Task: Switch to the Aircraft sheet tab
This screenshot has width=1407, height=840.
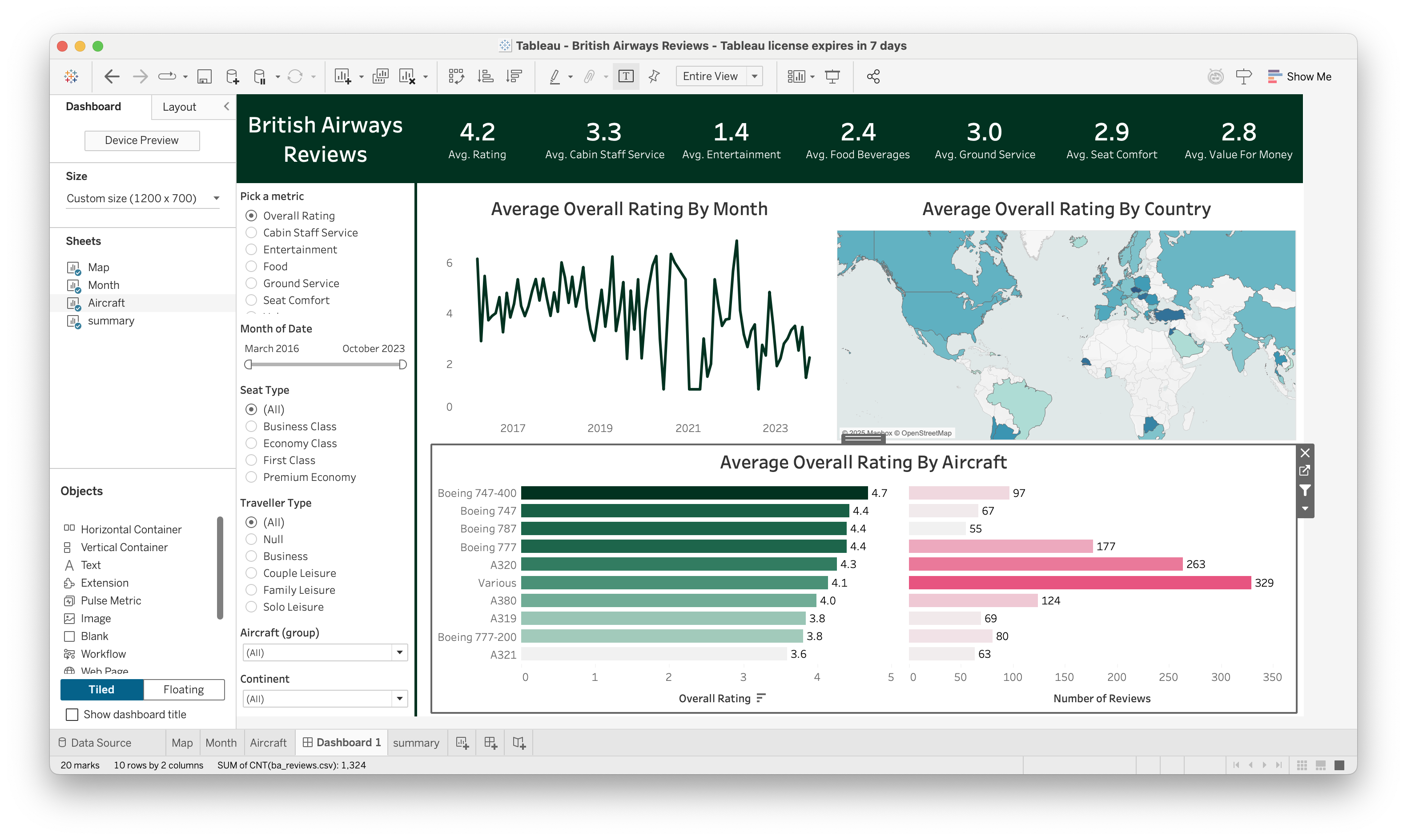Action: pyautogui.click(x=269, y=743)
